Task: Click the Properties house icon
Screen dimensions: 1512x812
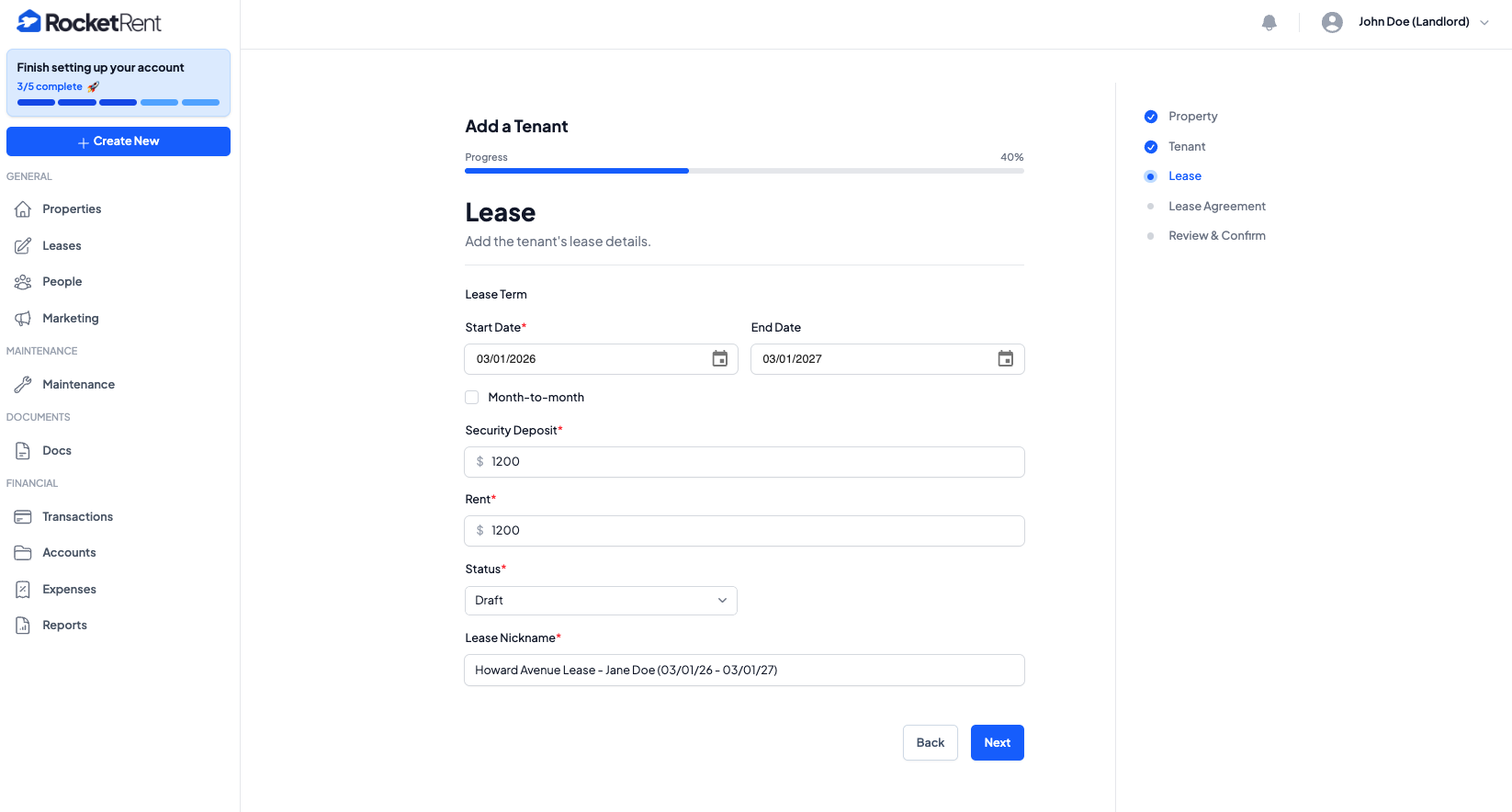Action: coord(23,209)
